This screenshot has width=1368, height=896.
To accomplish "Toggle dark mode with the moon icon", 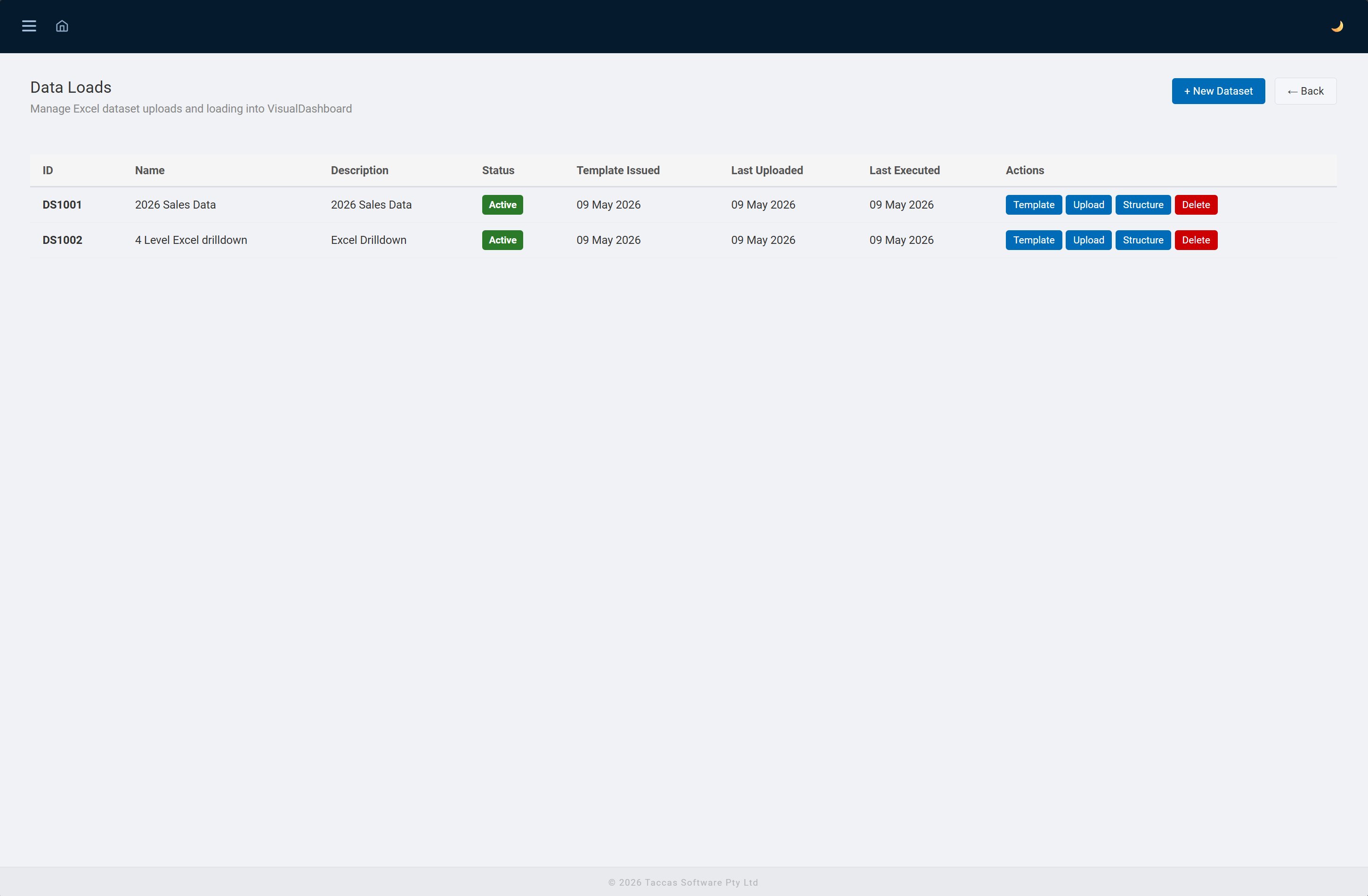I will pyautogui.click(x=1337, y=26).
